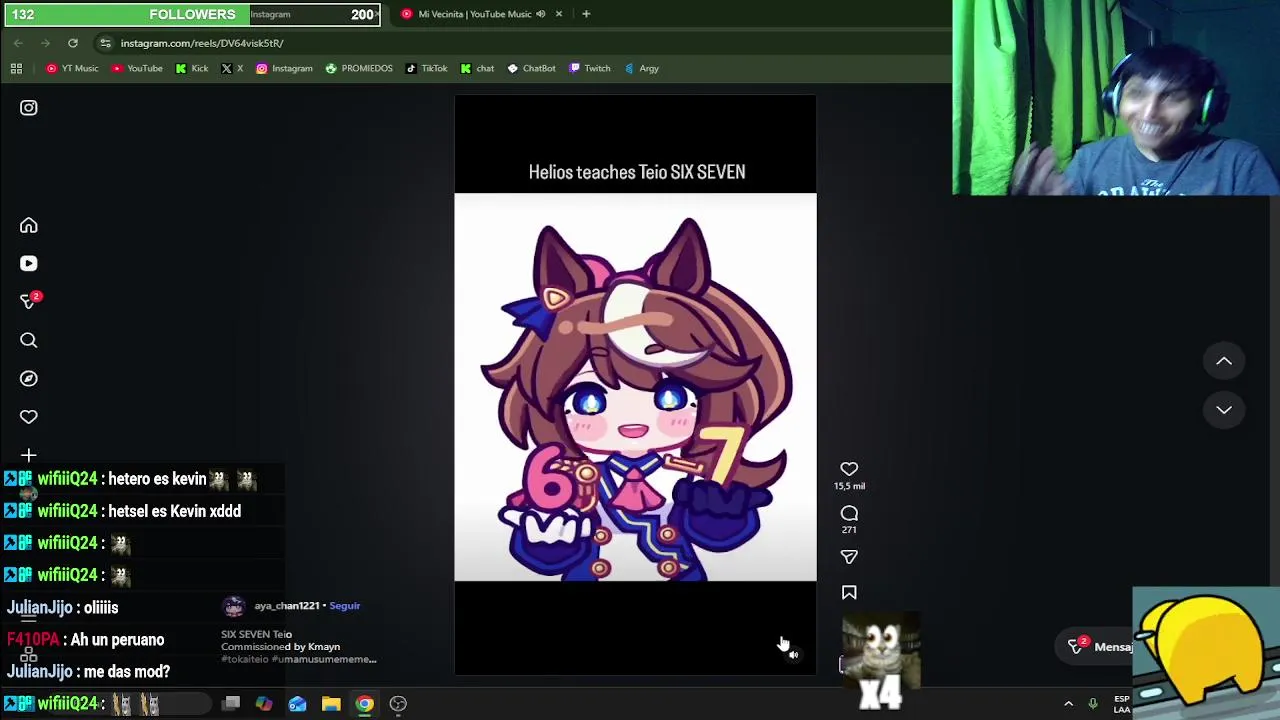Go to next reel with down chevron

[1224, 409]
